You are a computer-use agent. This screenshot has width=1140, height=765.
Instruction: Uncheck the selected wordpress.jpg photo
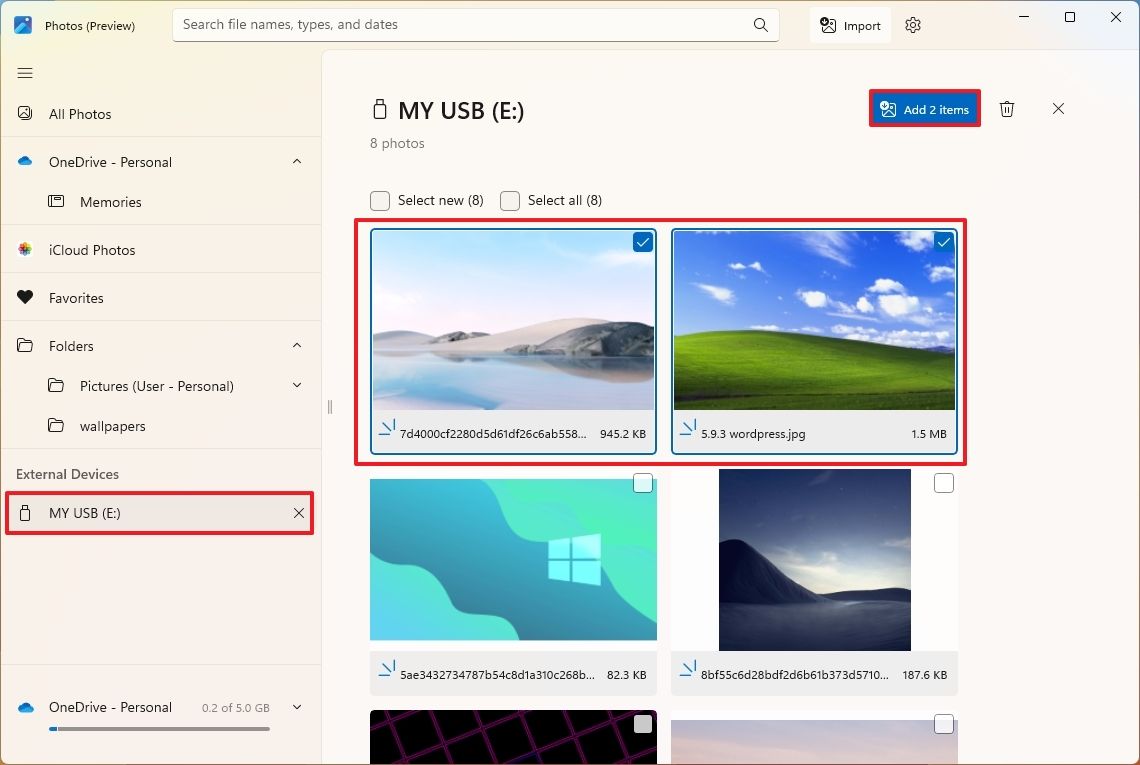(943, 242)
